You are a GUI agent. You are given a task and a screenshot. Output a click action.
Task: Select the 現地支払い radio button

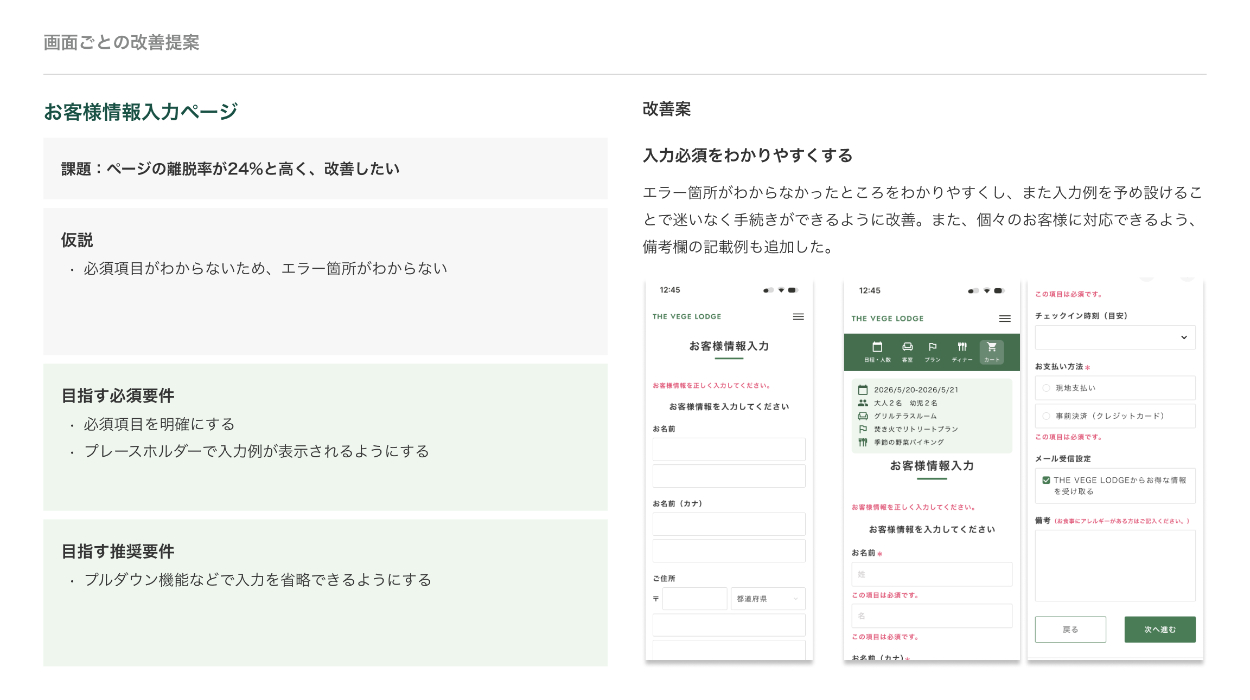coord(1047,387)
